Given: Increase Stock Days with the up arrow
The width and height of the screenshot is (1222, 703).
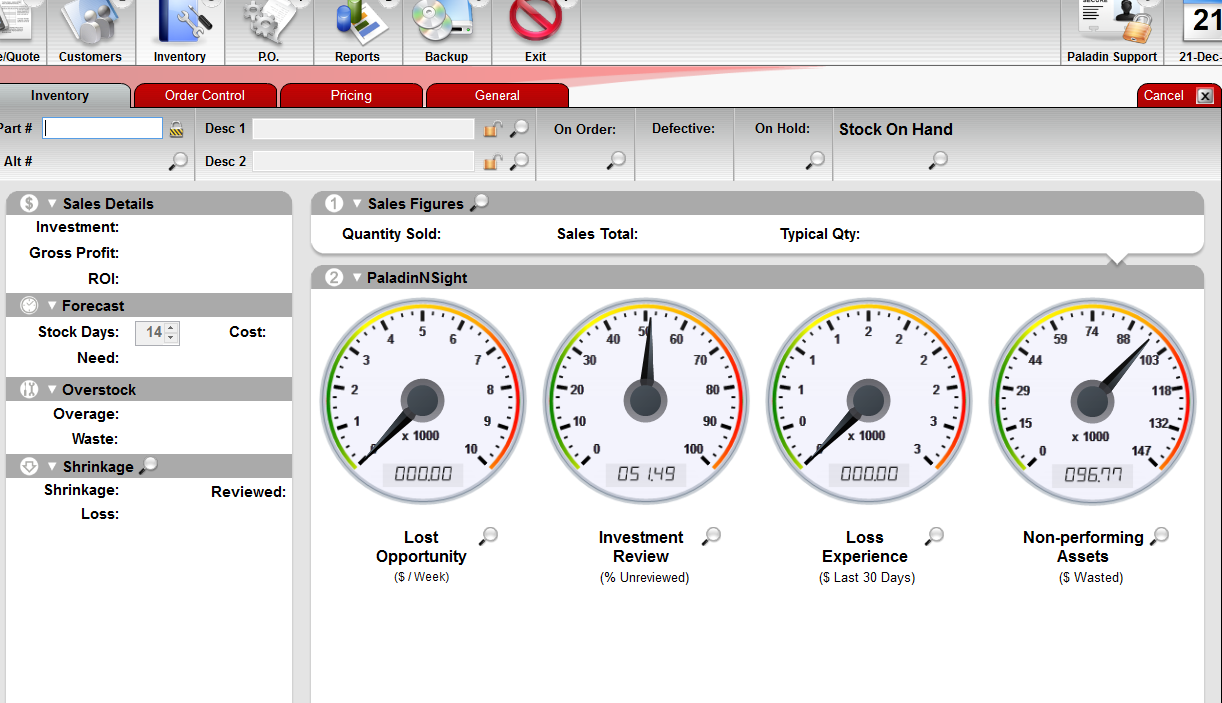Looking at the screenshot, I should point(171,327).
